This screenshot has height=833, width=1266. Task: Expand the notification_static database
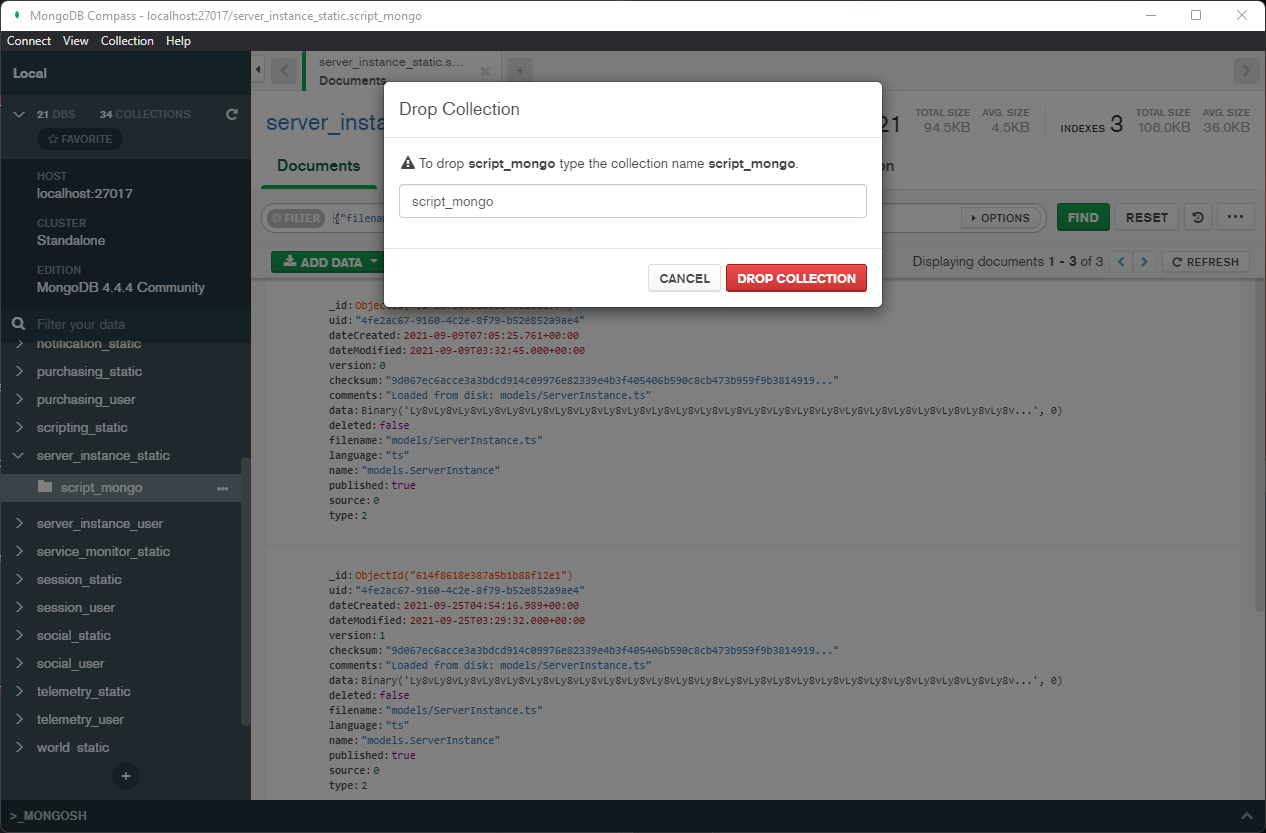[x=18, y=344]
